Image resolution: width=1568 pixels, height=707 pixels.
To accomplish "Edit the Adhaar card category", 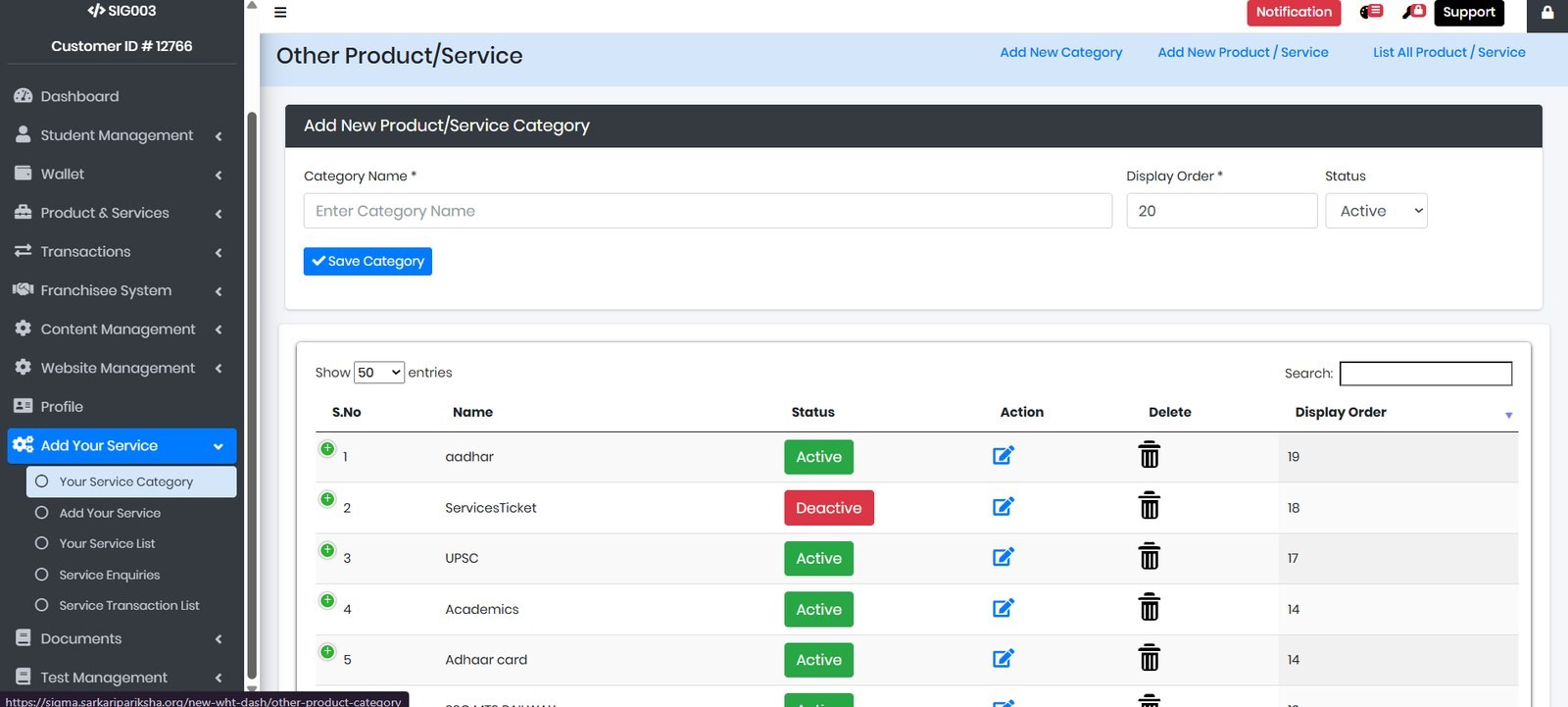I will click(1004, 659).
